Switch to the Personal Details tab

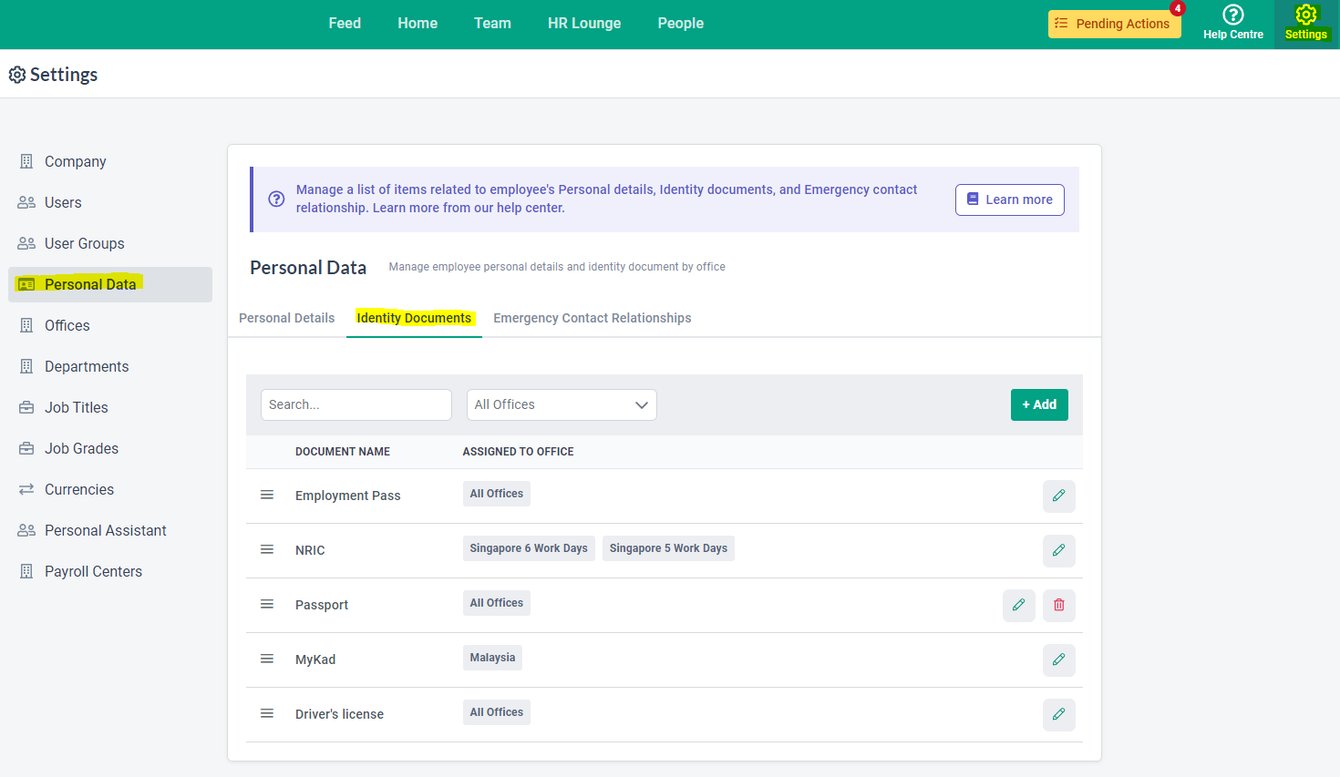(286, 317)
